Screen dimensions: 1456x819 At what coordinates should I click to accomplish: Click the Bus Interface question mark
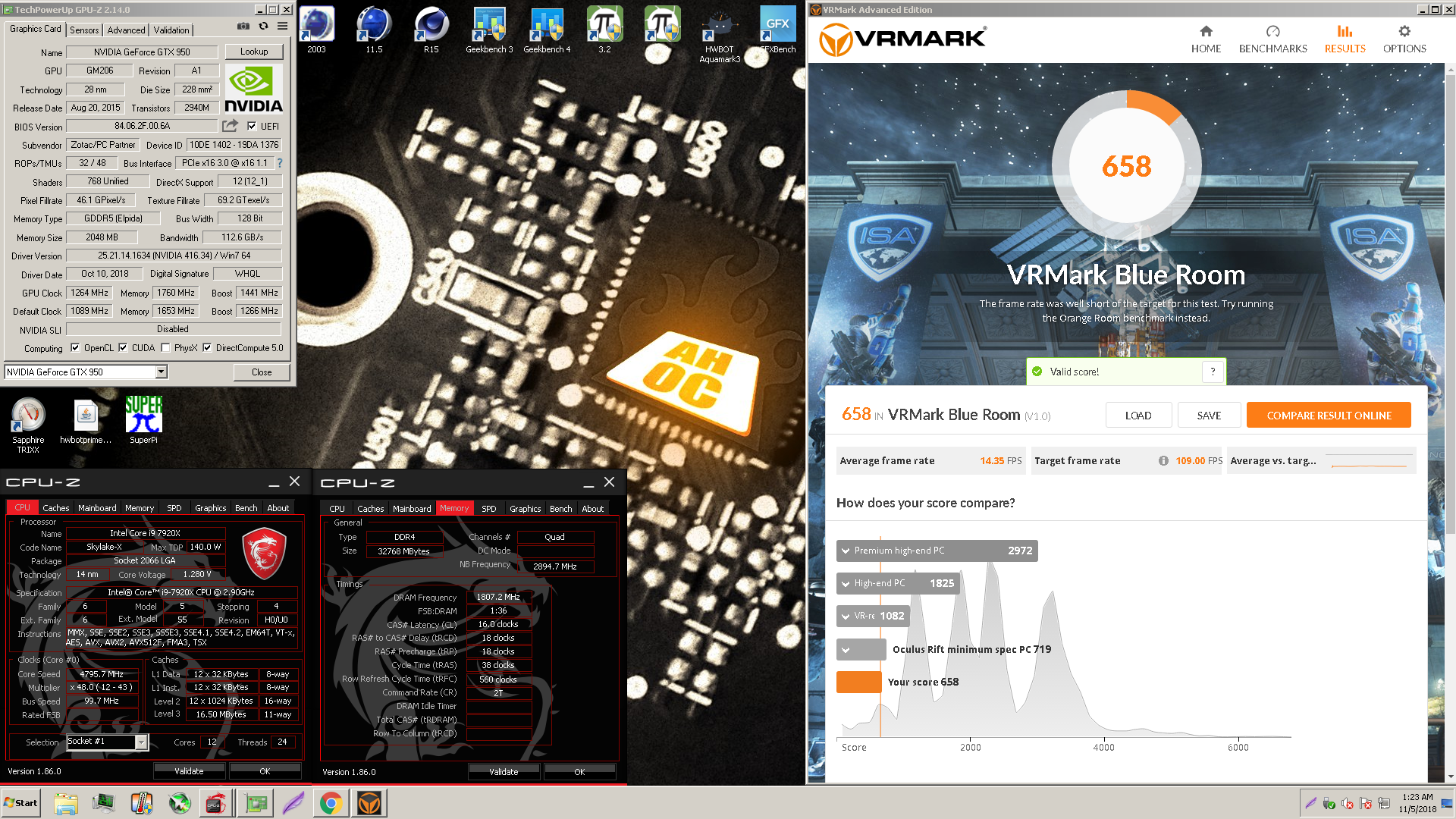point(280,163)
